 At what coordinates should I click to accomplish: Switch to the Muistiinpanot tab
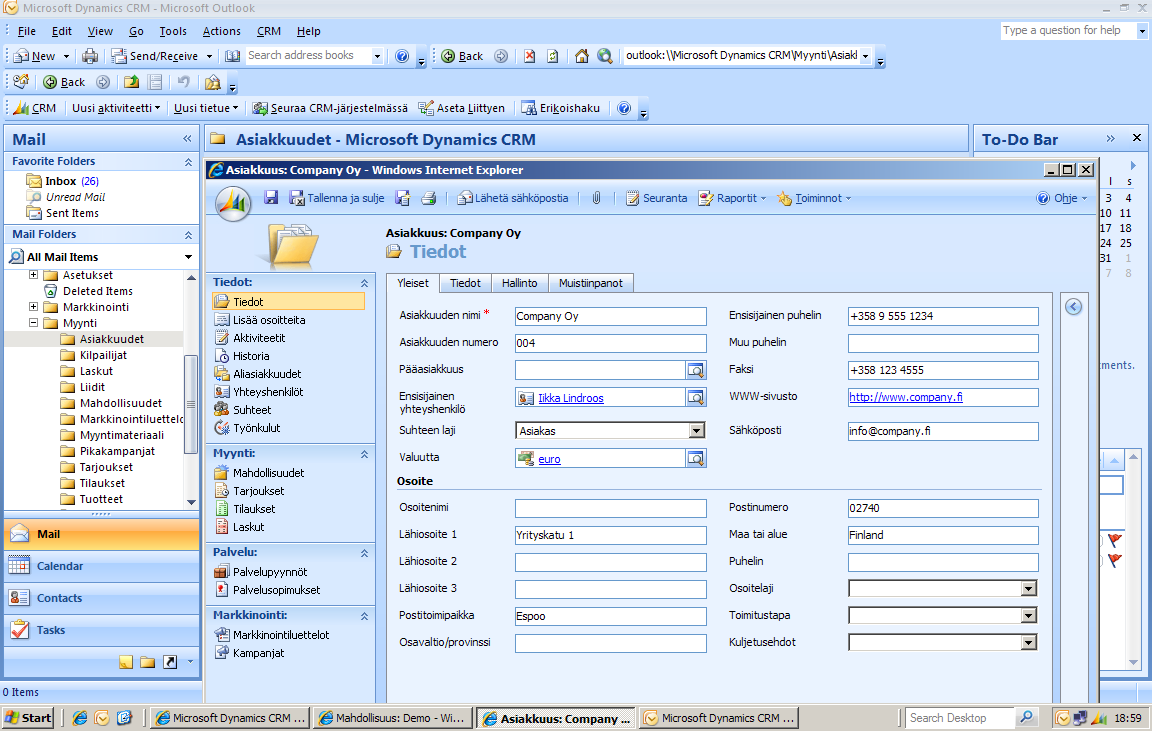point(591,283)
